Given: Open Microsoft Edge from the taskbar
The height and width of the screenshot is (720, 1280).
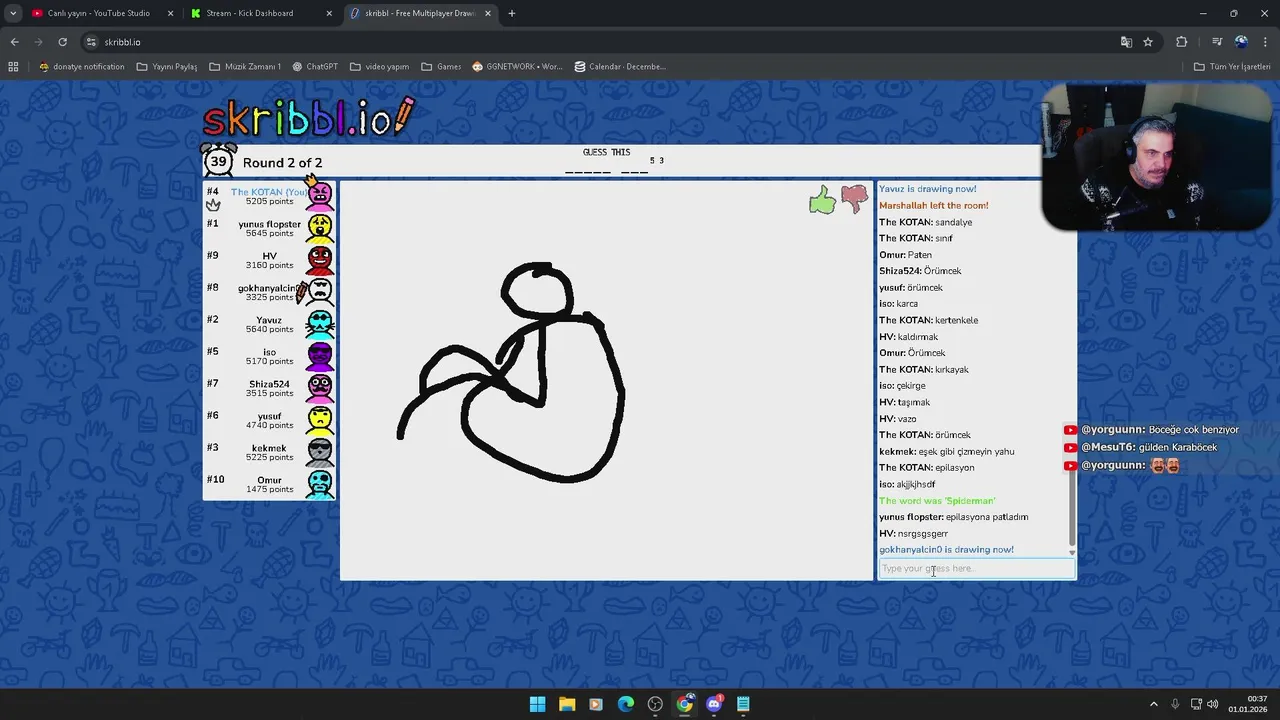Looking at the screenshot, I should pyautogui.click(x=625, y=704).
